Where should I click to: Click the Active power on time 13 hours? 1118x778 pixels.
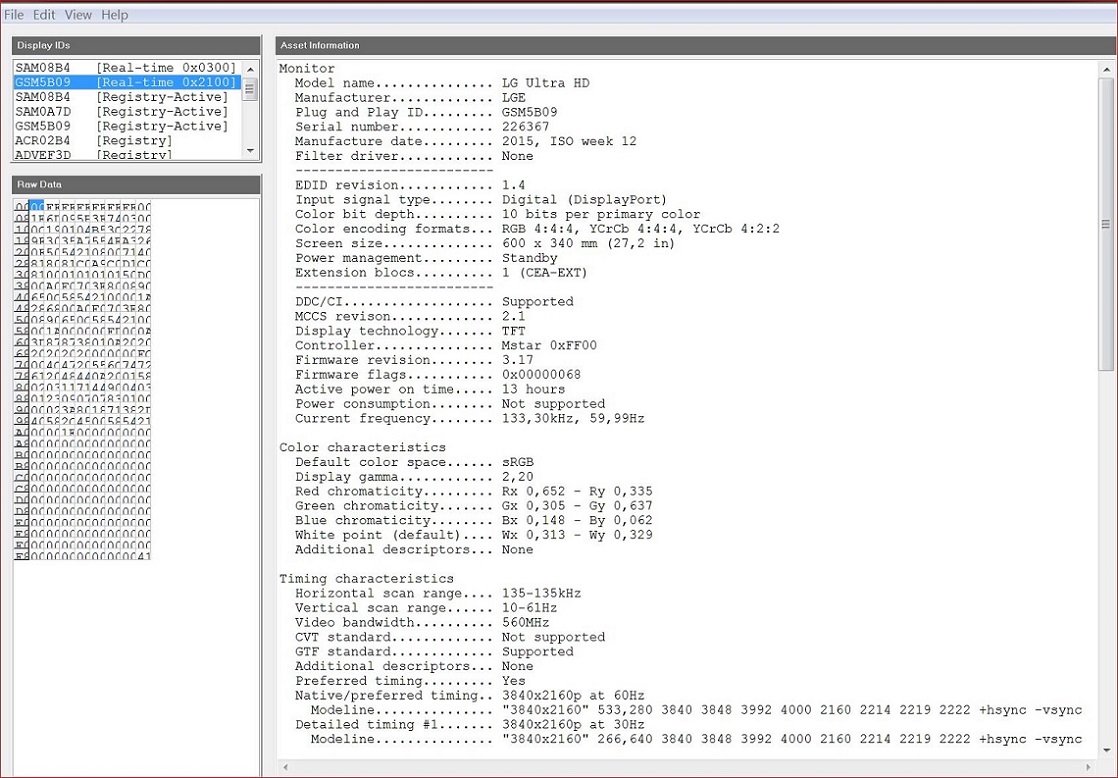click(533, 389)
